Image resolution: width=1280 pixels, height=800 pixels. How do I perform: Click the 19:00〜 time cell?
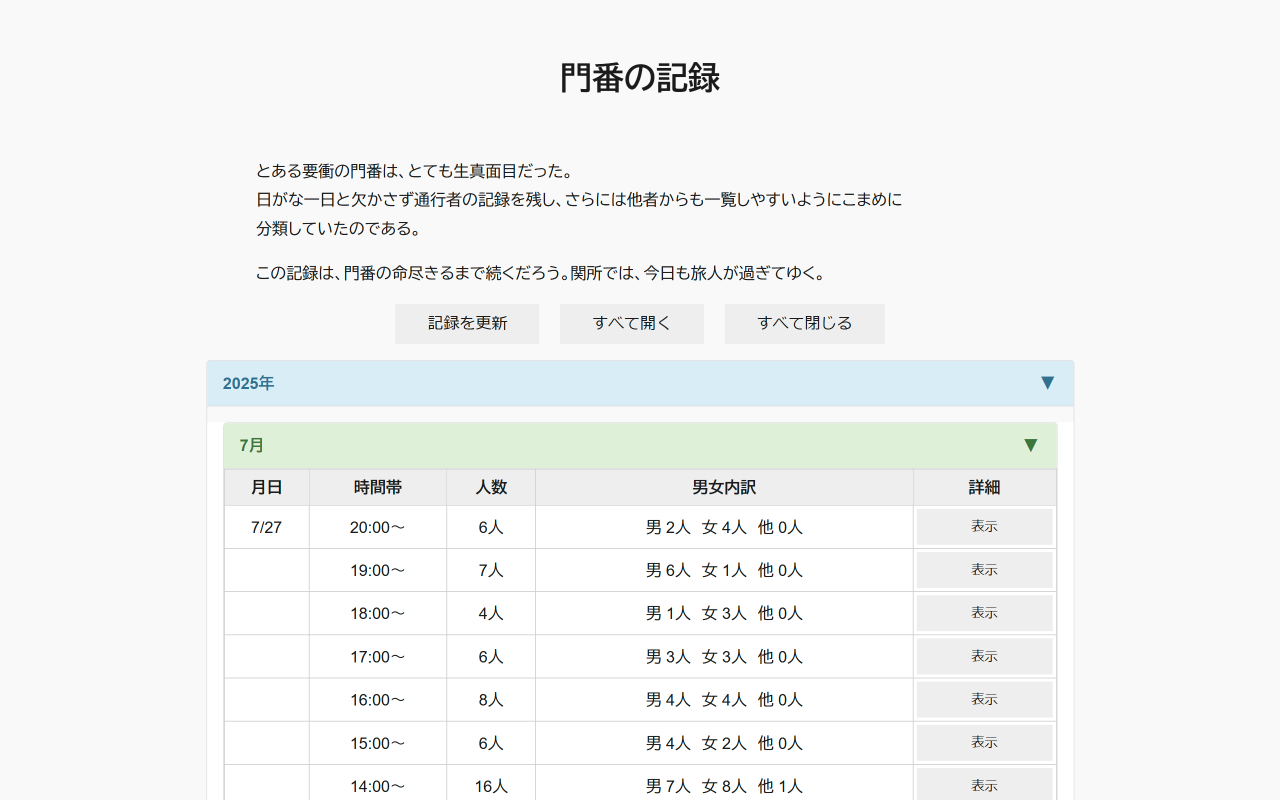click(x=378, y=570)
